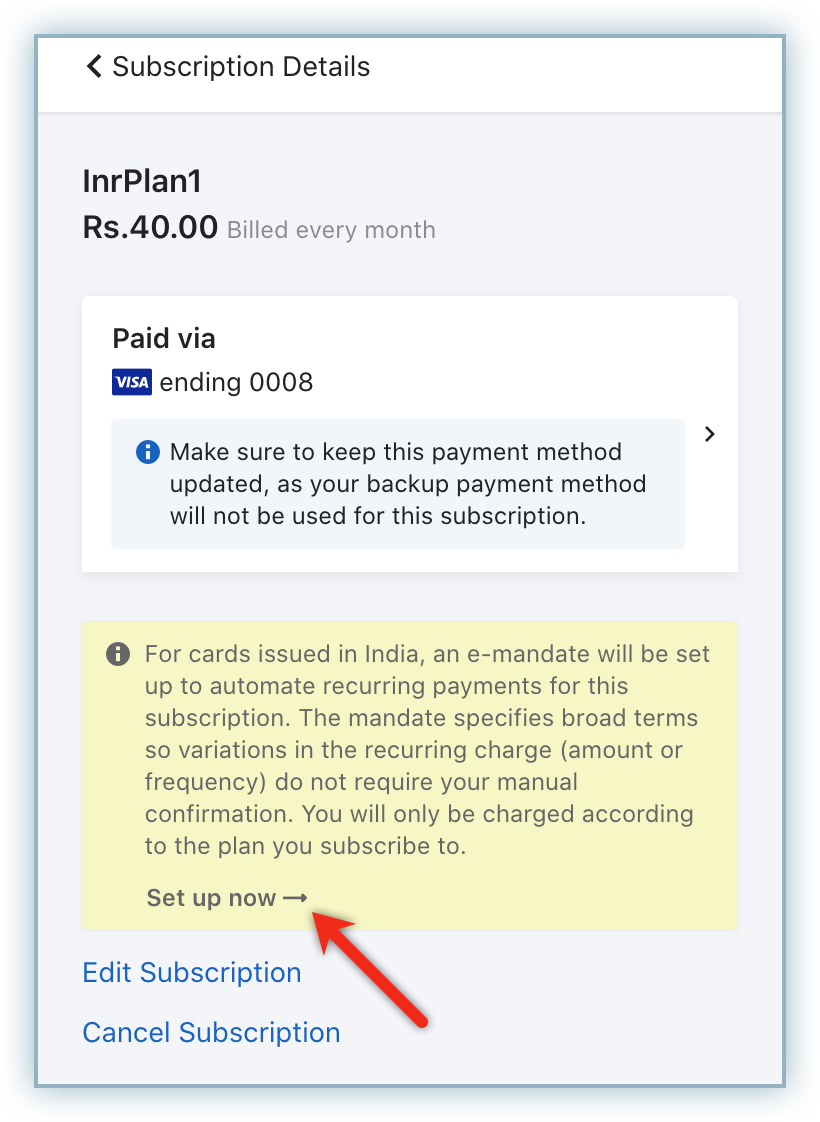Click the InrPlan1 plan name

[142, 182]
